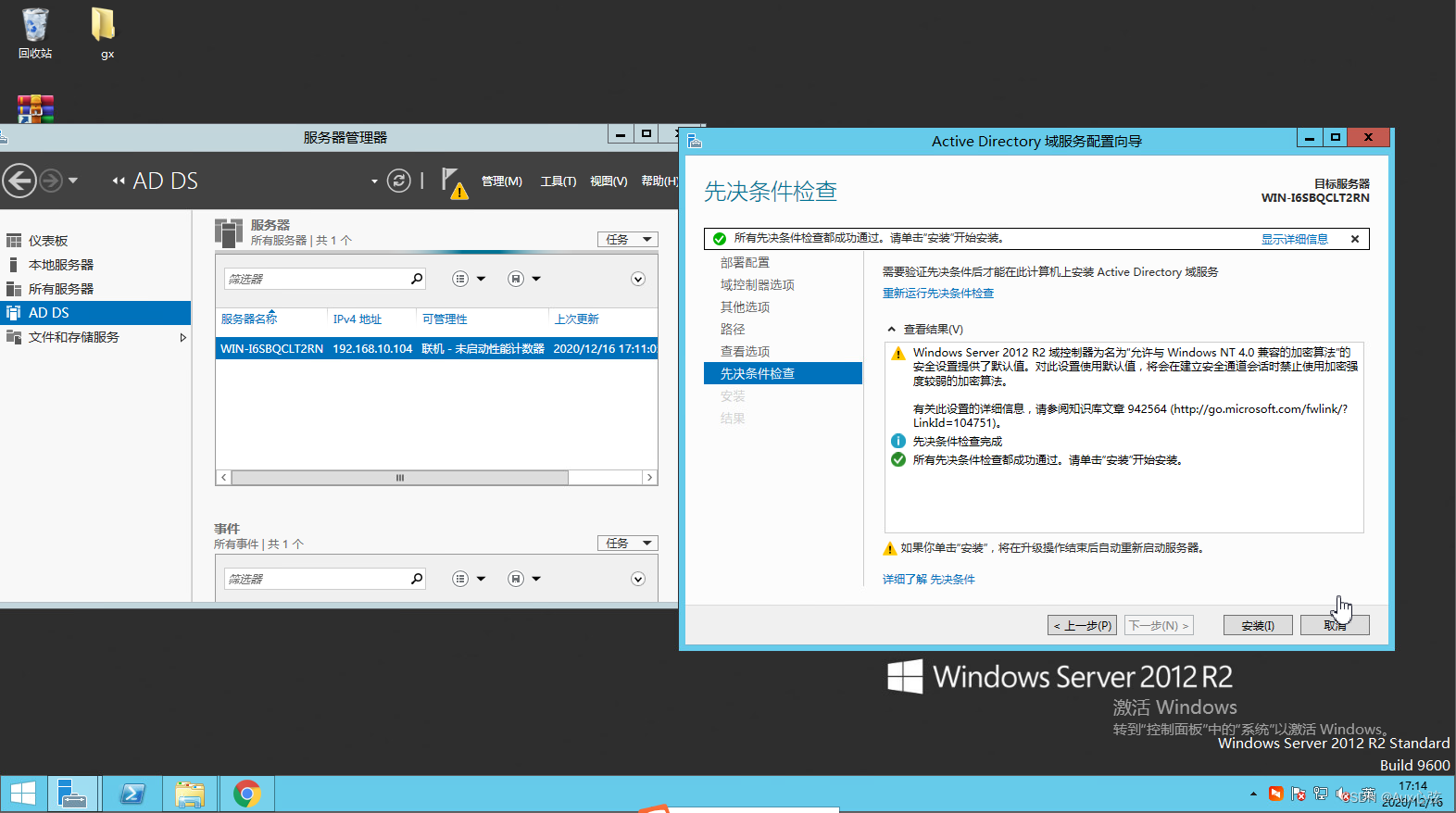Image resolution: width=1456 pixels, height=813 pixels.
Task: Expand the servers filter chevron button
Action: [638, 279]
